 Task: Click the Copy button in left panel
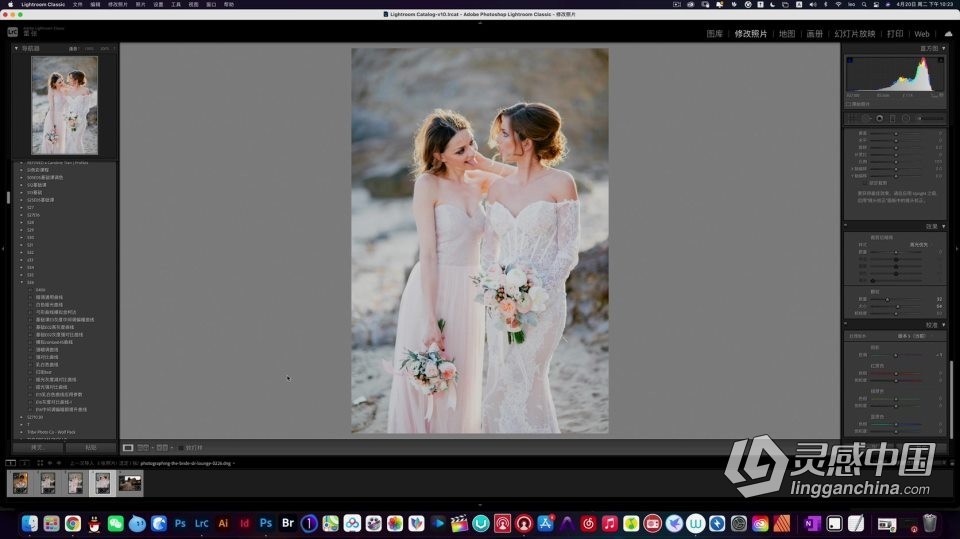coord(37,447)
